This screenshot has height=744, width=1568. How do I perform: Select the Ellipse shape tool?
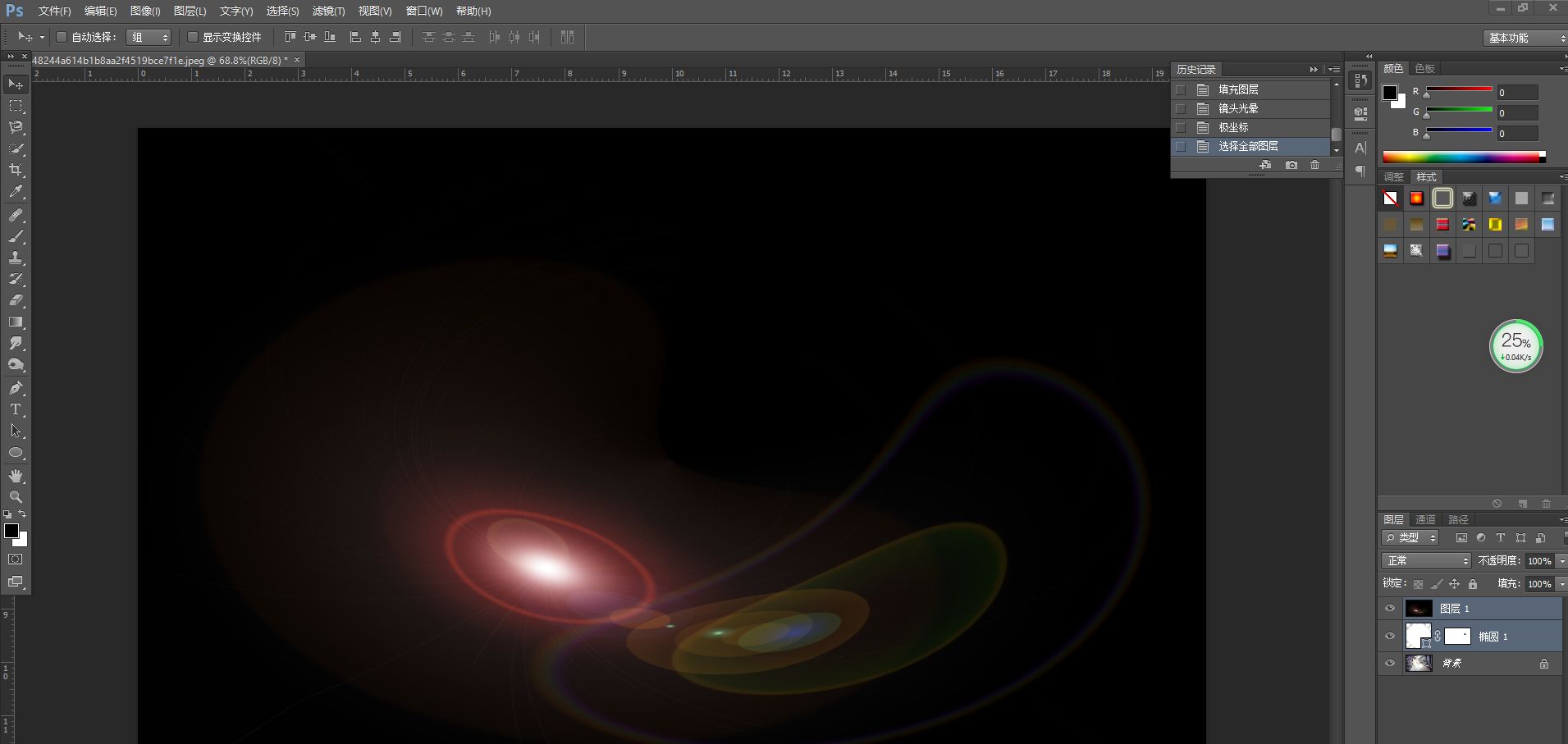(x=16, y=452)
